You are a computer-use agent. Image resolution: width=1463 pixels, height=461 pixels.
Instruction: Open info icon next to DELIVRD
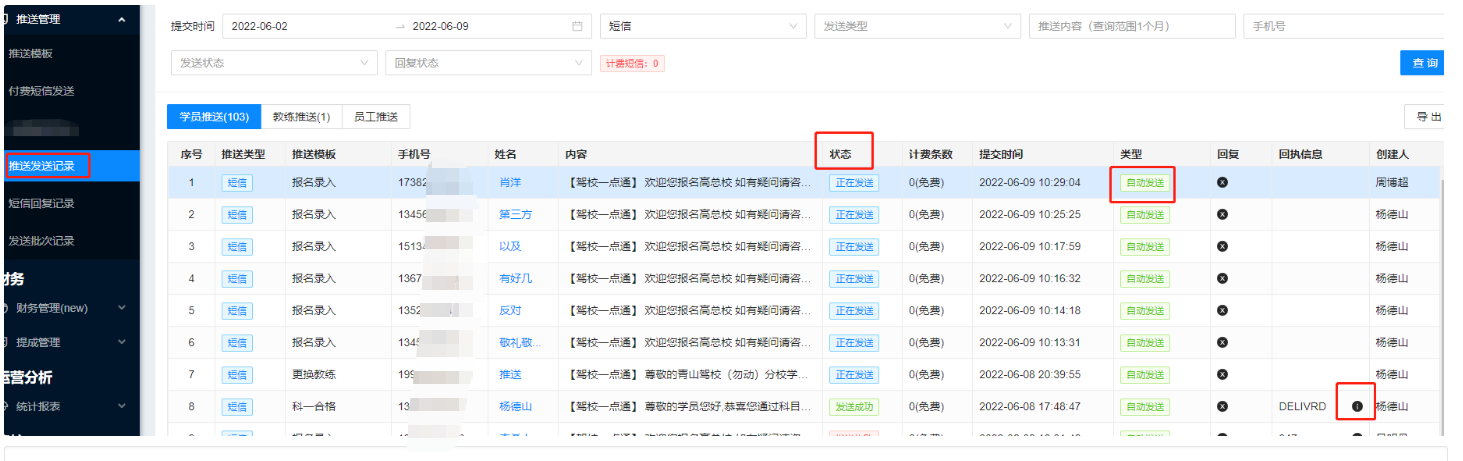tap(1357, 407)
